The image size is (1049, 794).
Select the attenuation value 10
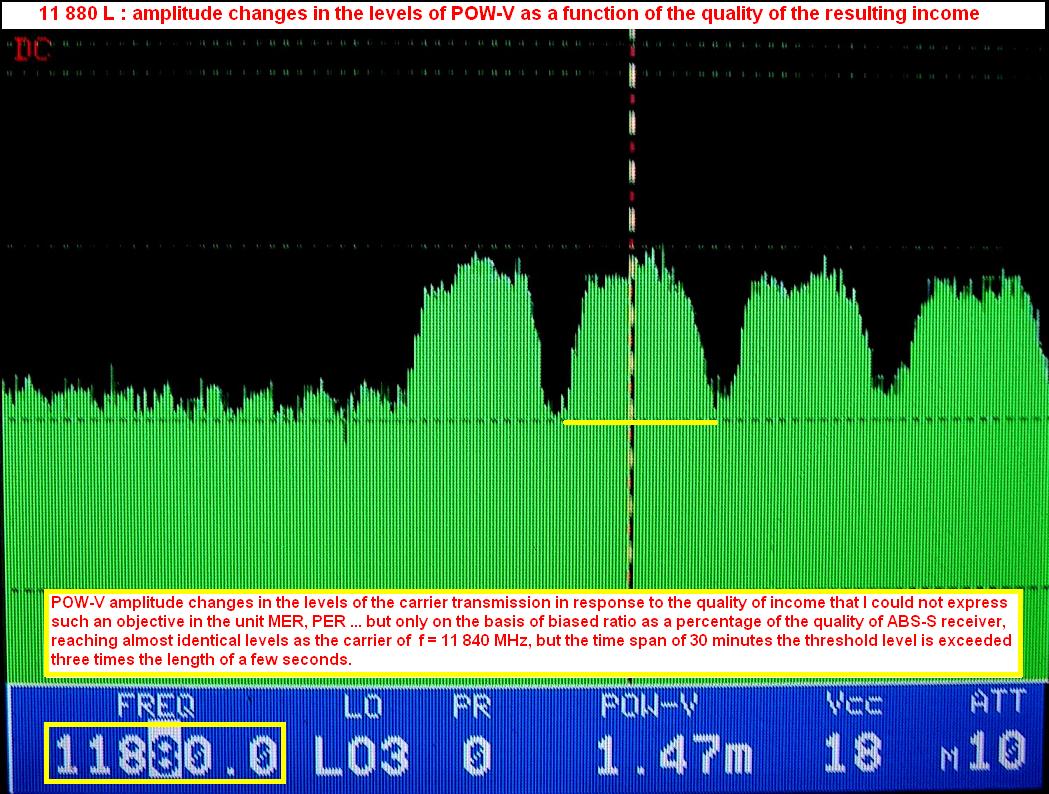(996, 753)
